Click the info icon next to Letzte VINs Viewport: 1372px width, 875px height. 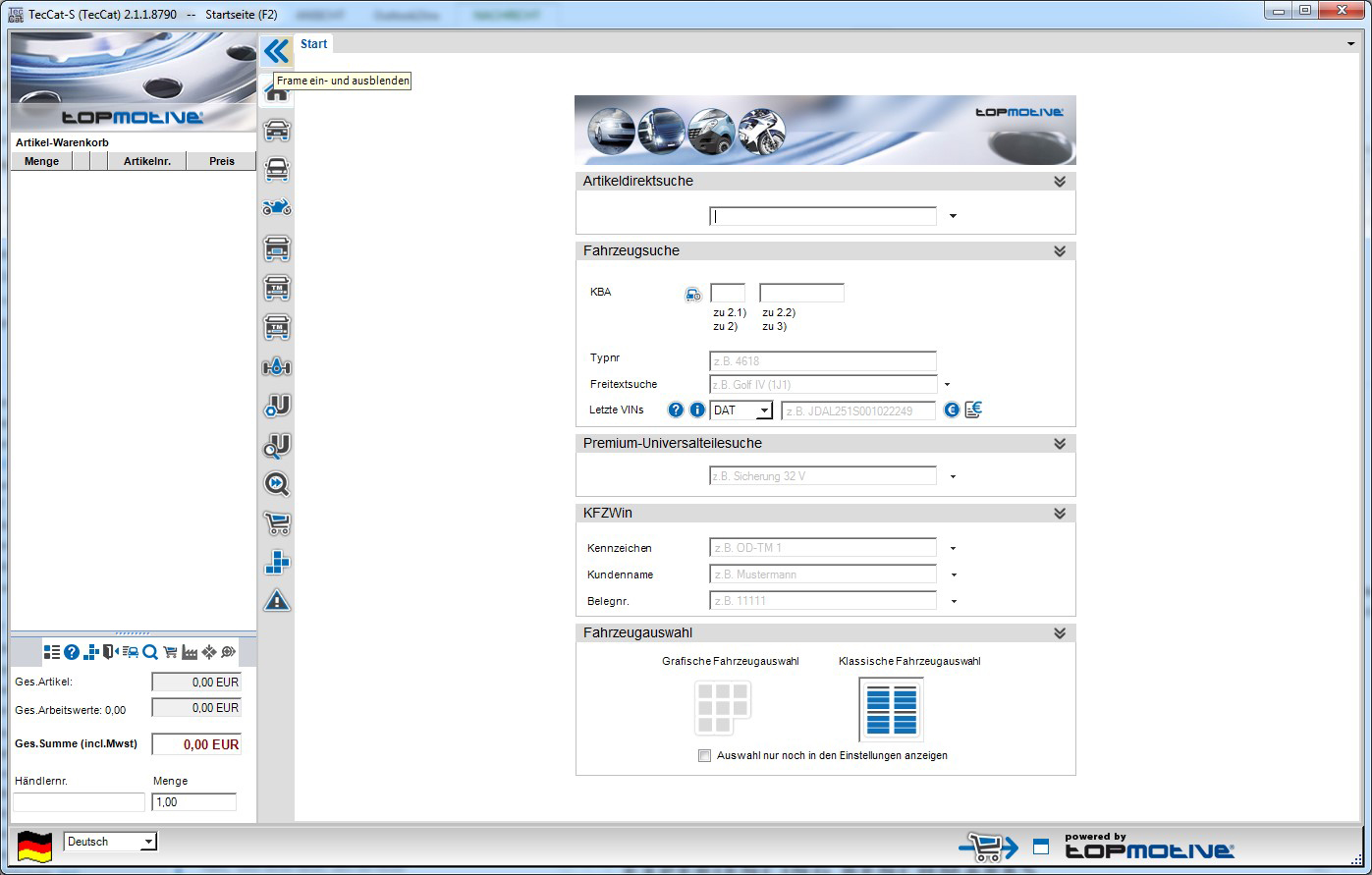pos(697,410)
